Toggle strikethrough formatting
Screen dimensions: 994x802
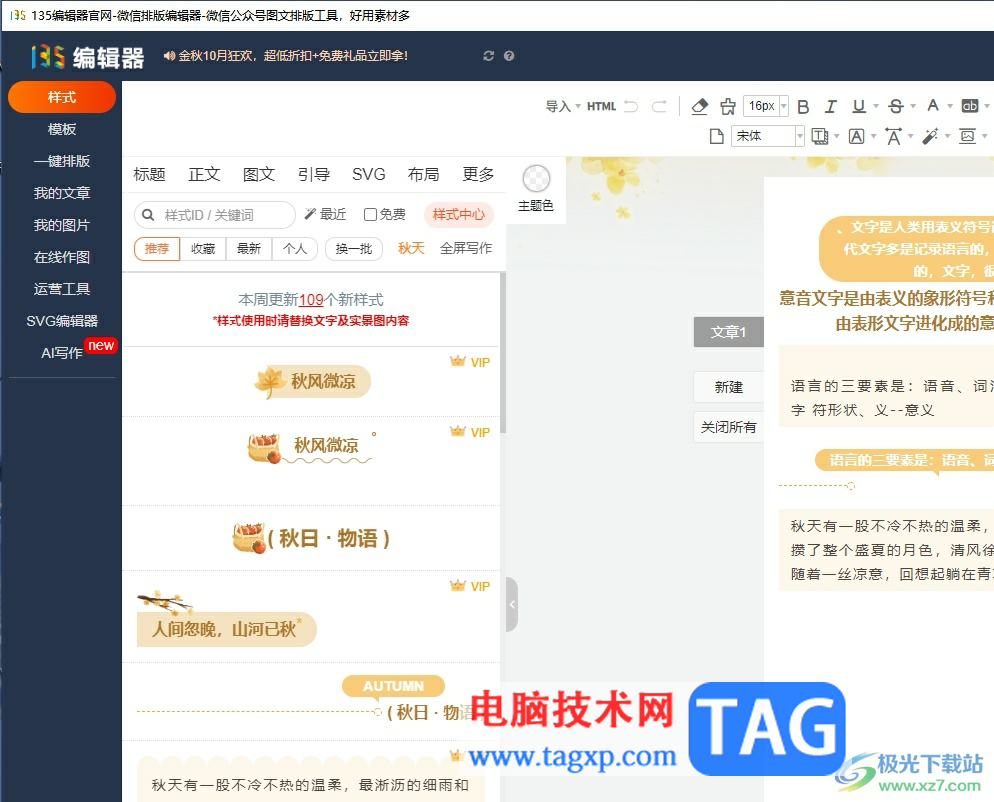coord(896,107)
